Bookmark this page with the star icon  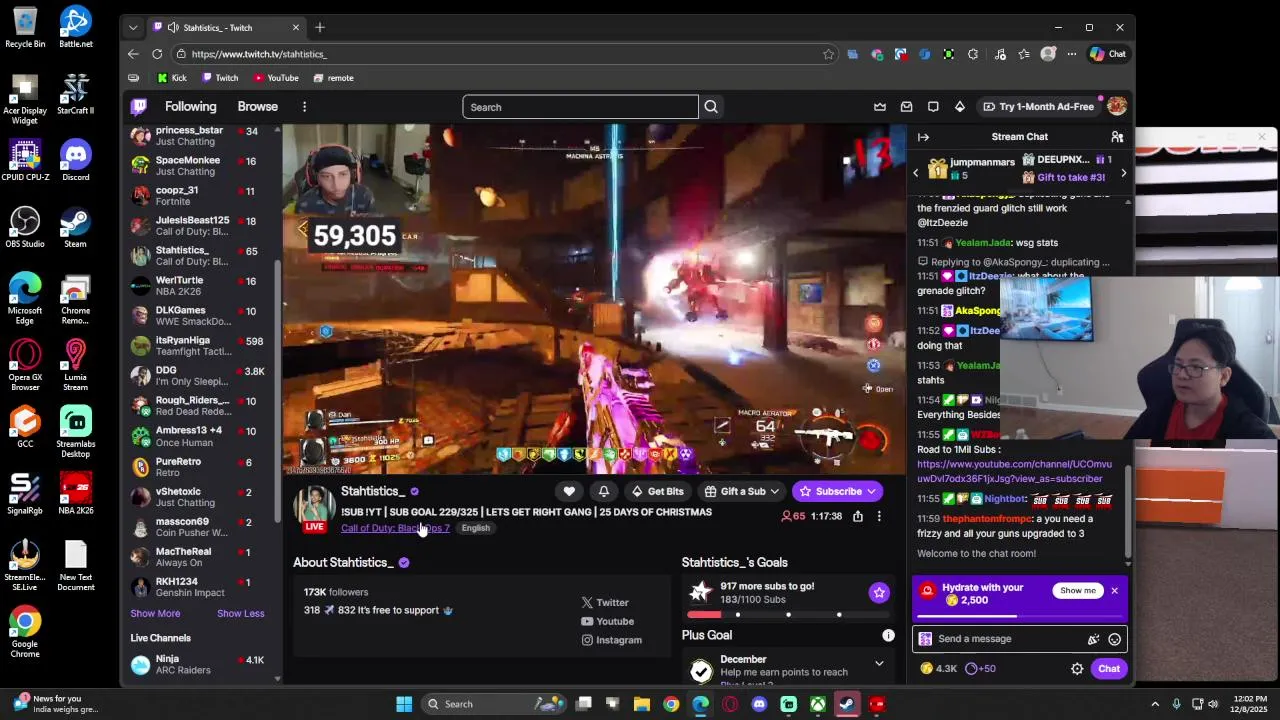click(x=828, y=54)
